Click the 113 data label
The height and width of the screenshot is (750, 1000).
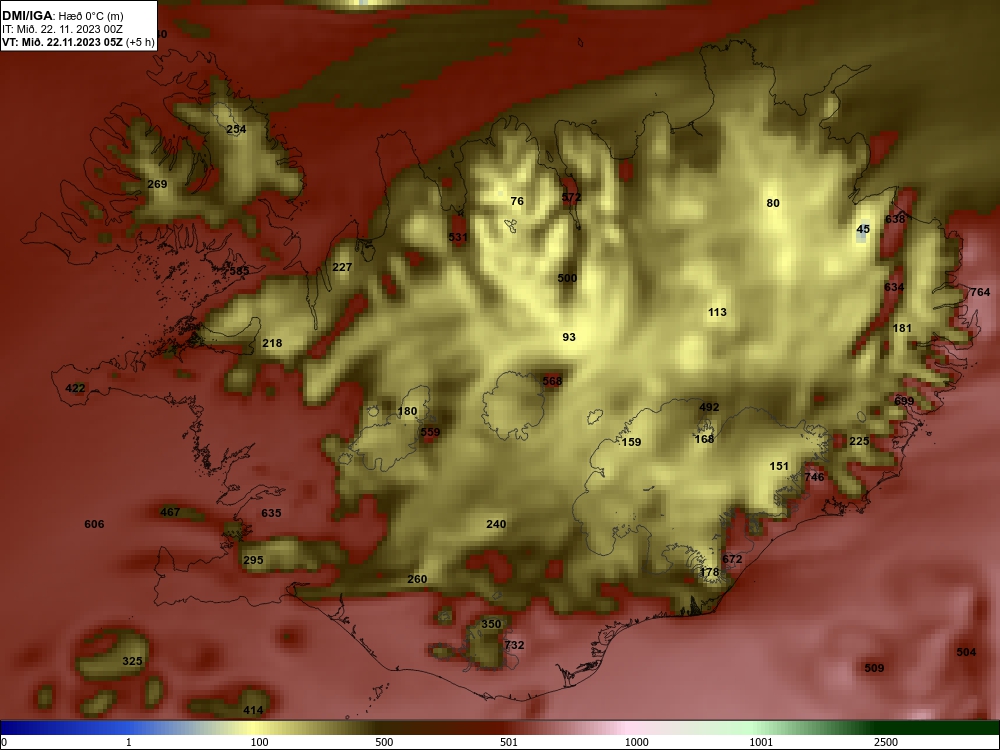[717, 312]
